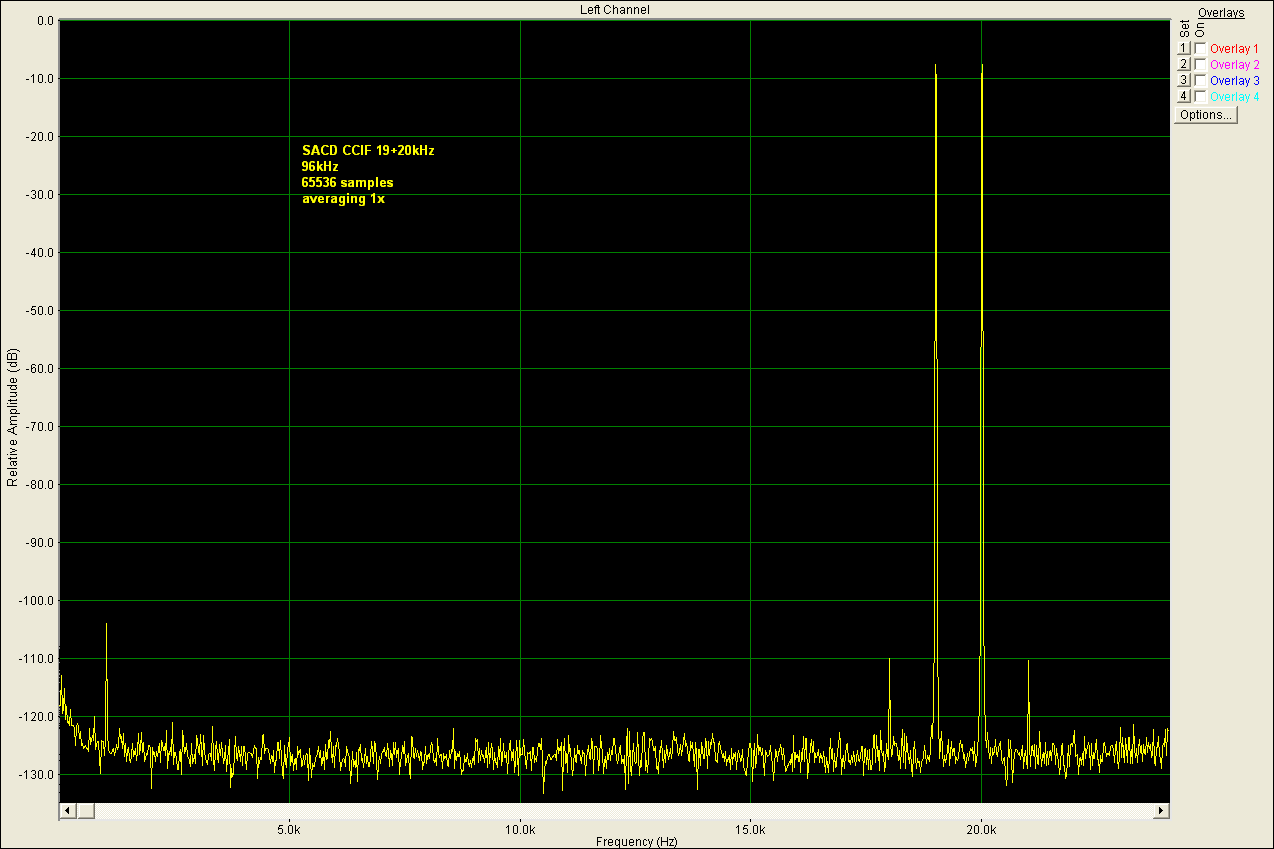
Task: Enable the Overlay 4 checkbox
Action: (1200, 96)
